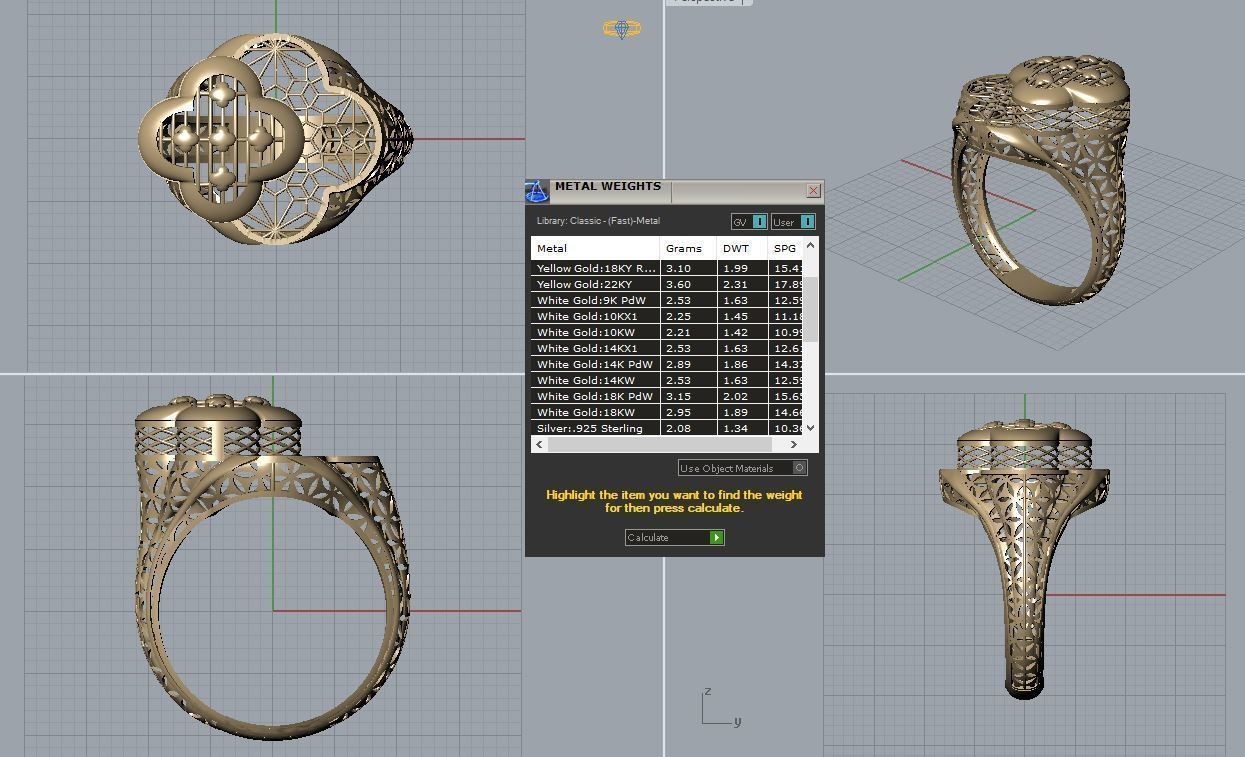Click the vertical scrollbar thumb in metal list
This screenshot has height=757, width=1245.
pyautogui.click(x=810, y=310)
